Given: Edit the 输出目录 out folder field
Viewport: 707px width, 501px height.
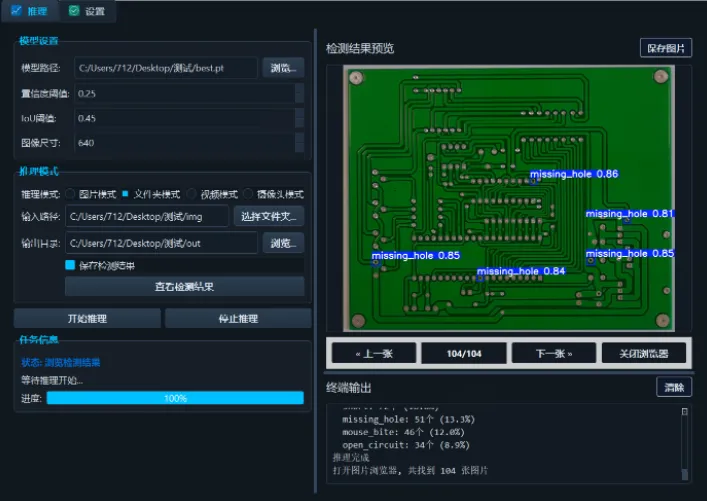Looking at the screenshot, I should 161,243.
